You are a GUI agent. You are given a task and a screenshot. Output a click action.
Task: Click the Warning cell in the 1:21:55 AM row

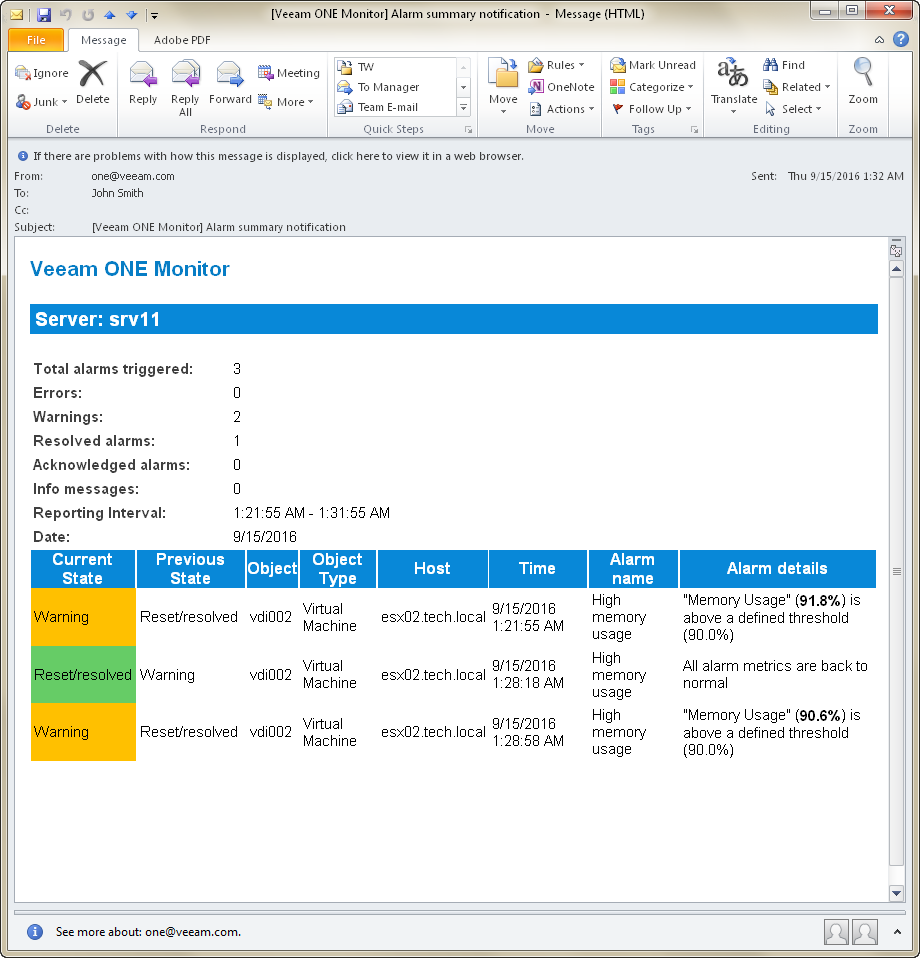(x=83, y=617)
